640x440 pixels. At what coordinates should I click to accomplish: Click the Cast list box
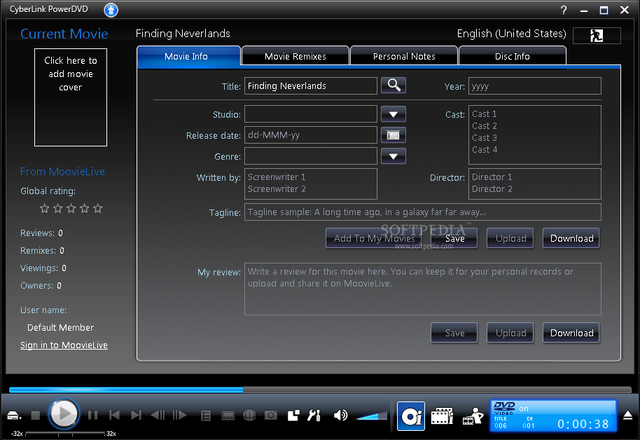click(535, 135)
